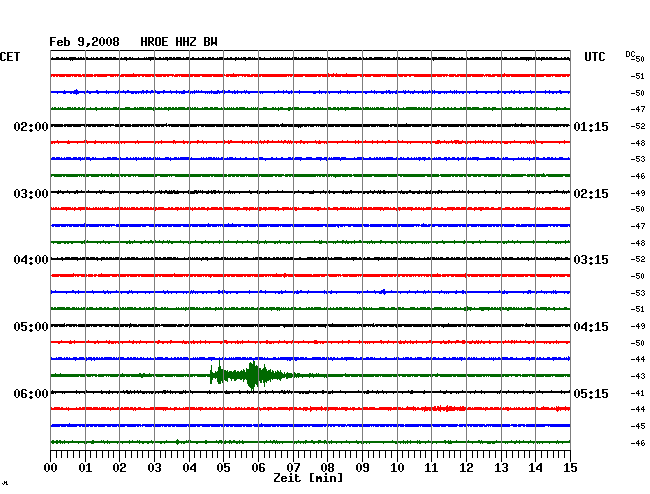Click the red trace disturbance below 06:00
650x494 pixels.
pos(446,409)
